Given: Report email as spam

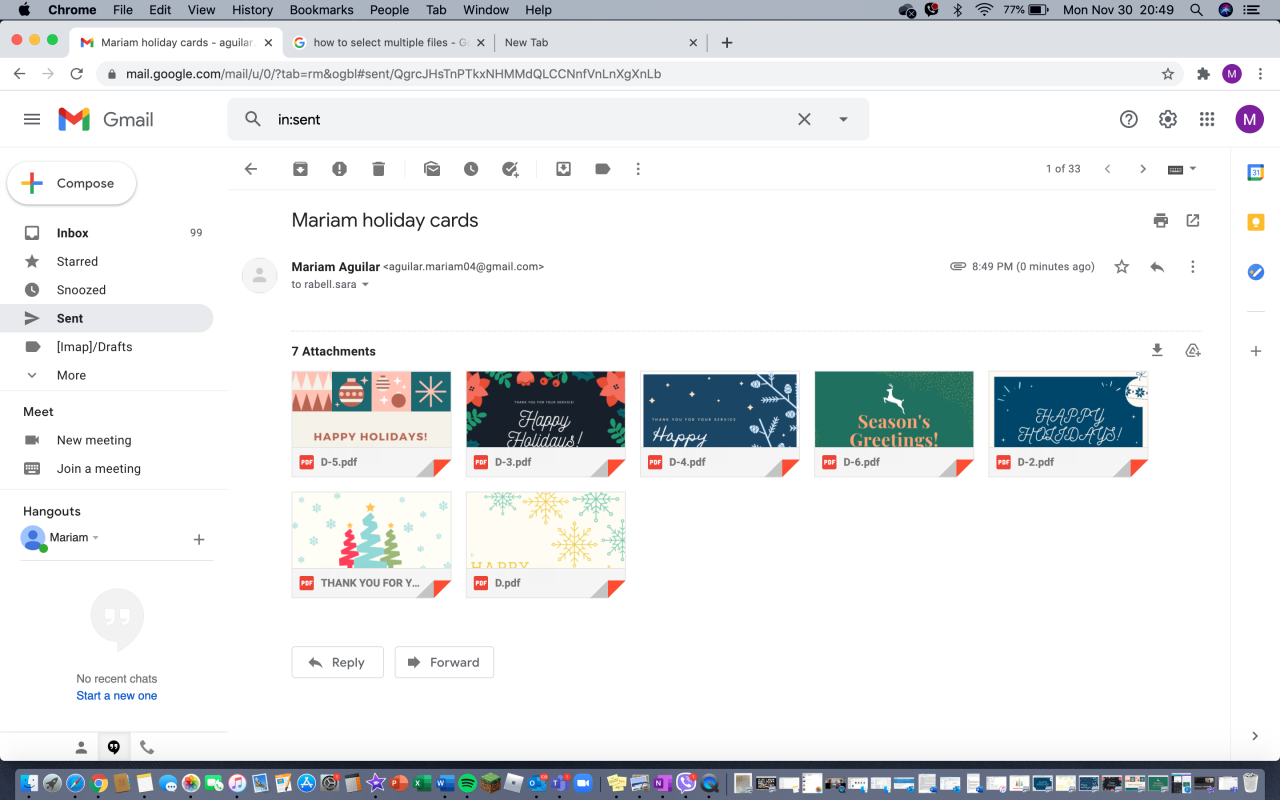Looking at the screenshot, I should pyautogui.click(x=339, y=169).
